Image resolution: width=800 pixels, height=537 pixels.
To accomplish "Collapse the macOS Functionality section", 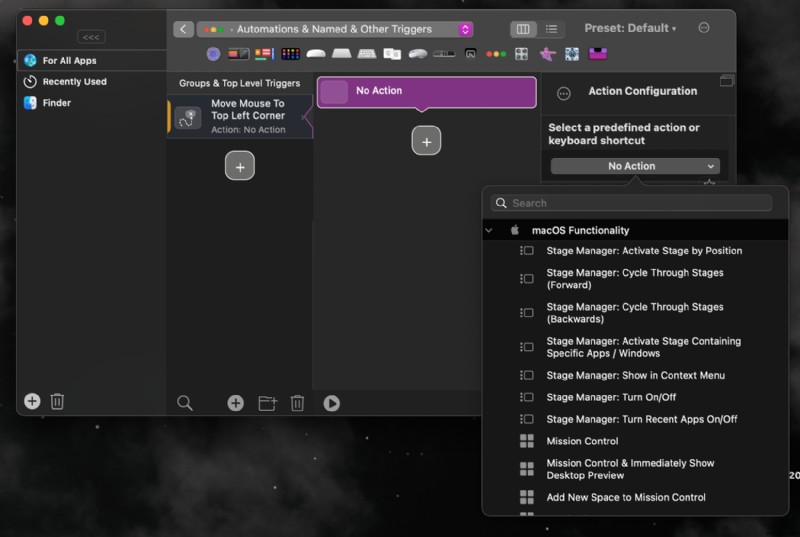I will [489, 231].
